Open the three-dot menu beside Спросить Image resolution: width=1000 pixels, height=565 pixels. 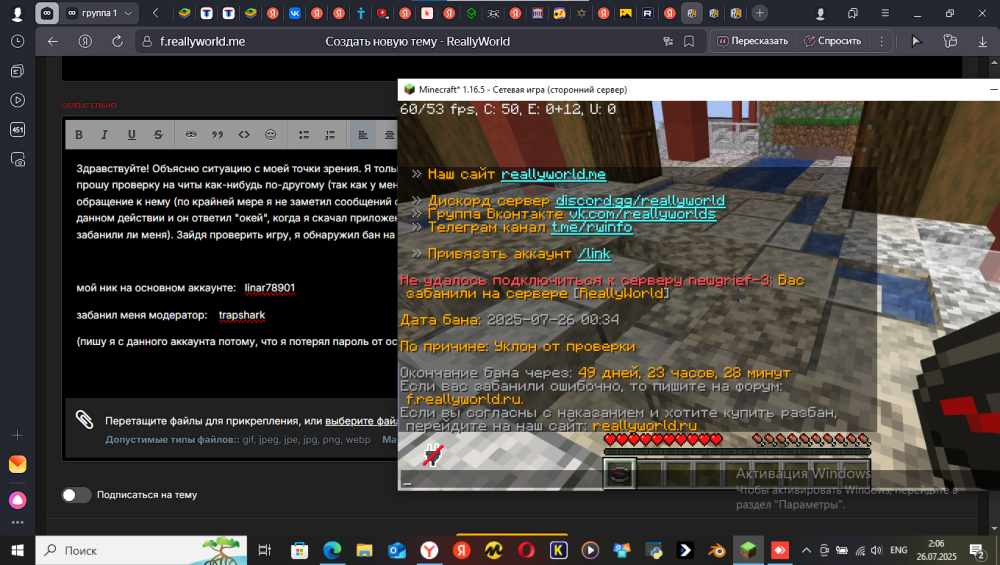[881, 41]
